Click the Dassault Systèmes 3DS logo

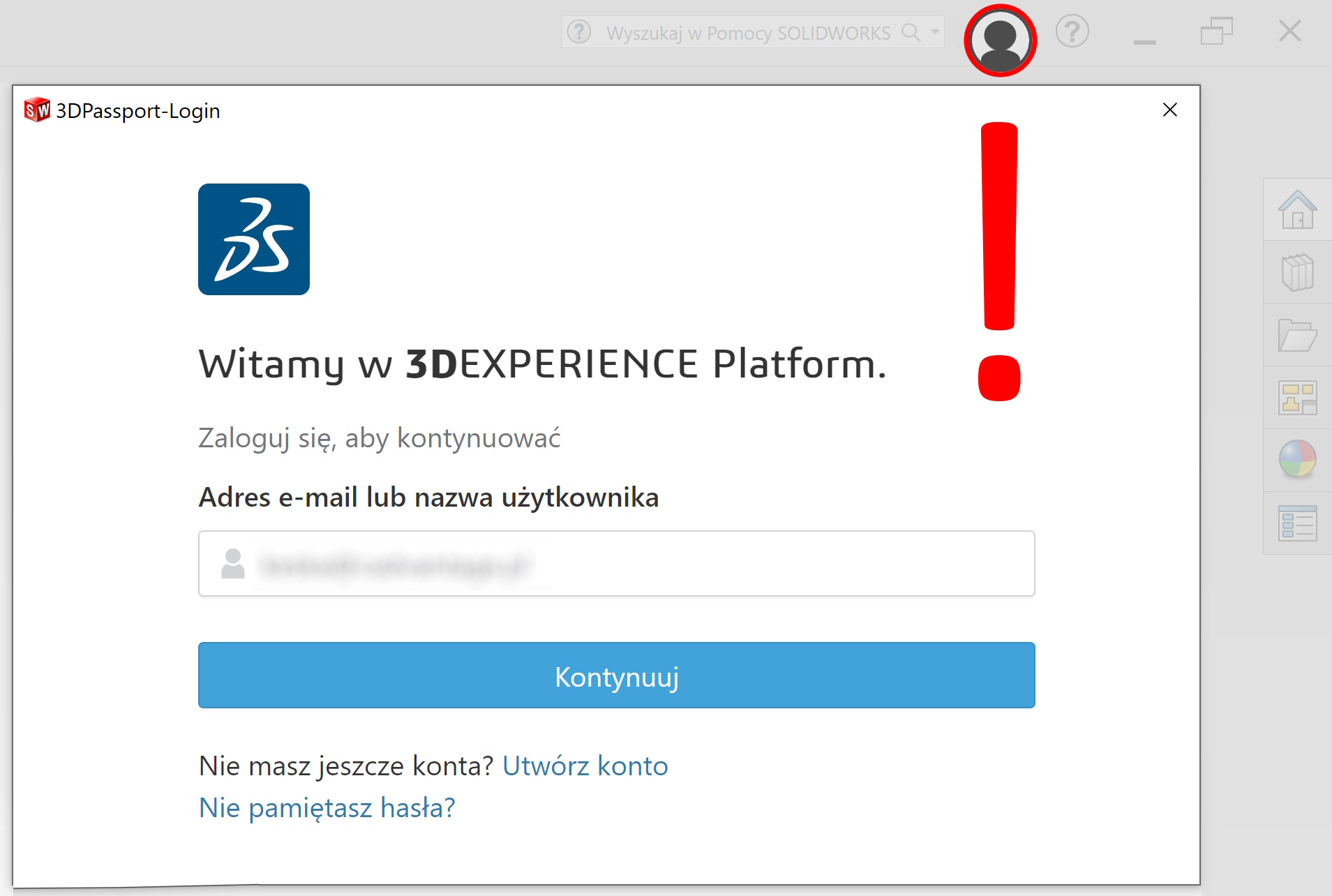point(254,239)
